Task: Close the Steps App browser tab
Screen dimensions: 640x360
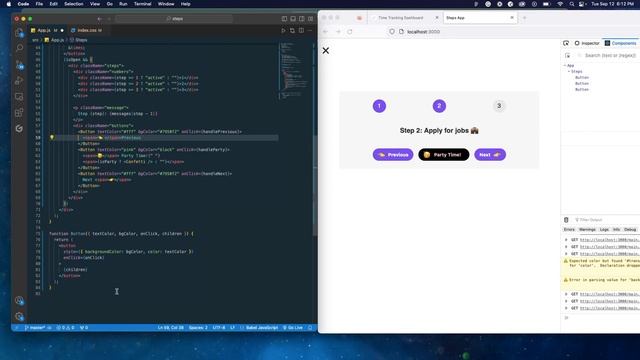Action: click(x=512, y=18)
